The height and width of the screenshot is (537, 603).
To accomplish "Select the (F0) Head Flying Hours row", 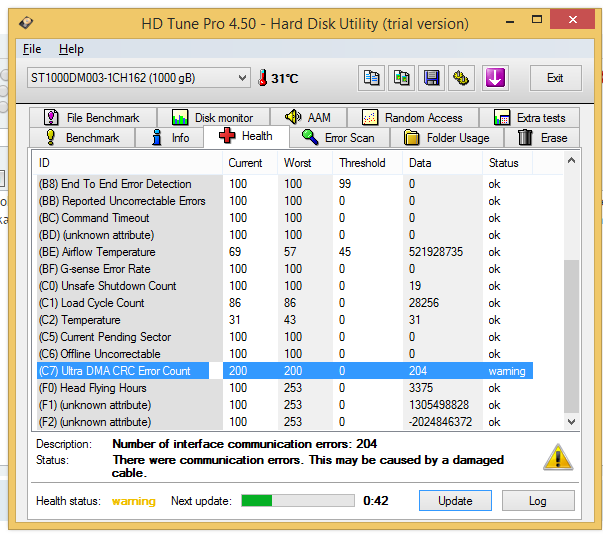I will (x=285, y=388).
